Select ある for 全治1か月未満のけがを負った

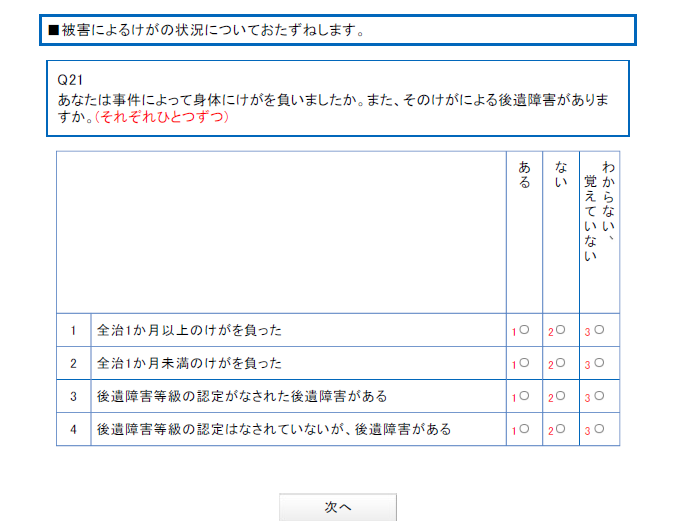point(524,363)
